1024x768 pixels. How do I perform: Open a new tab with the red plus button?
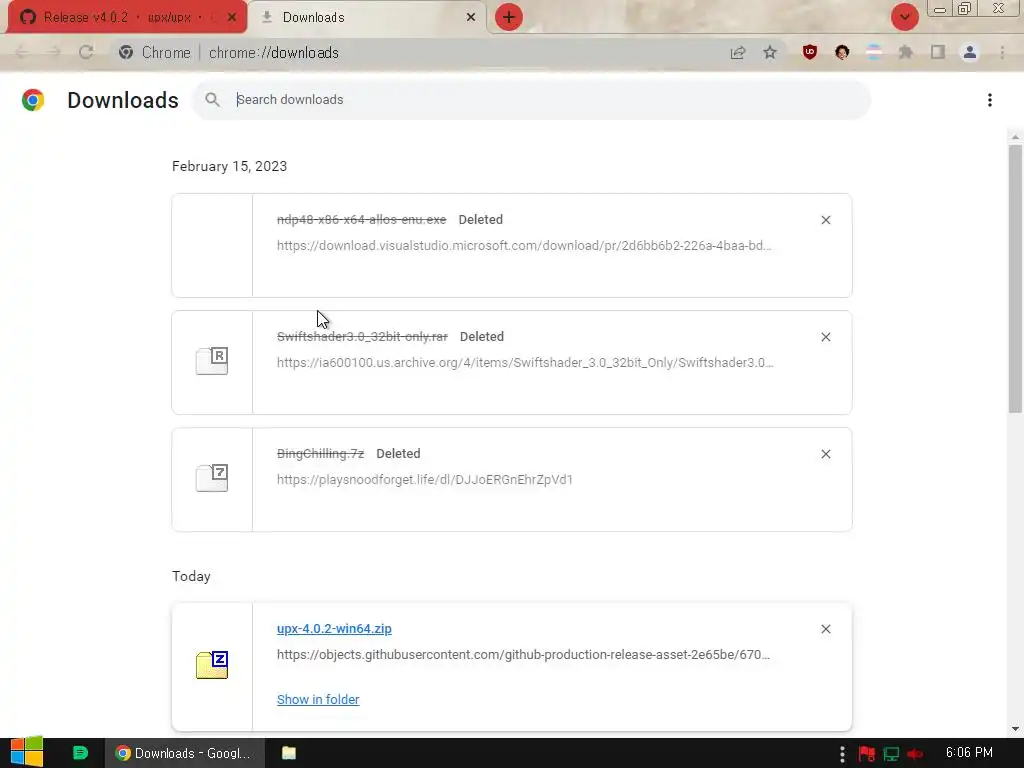509,17
